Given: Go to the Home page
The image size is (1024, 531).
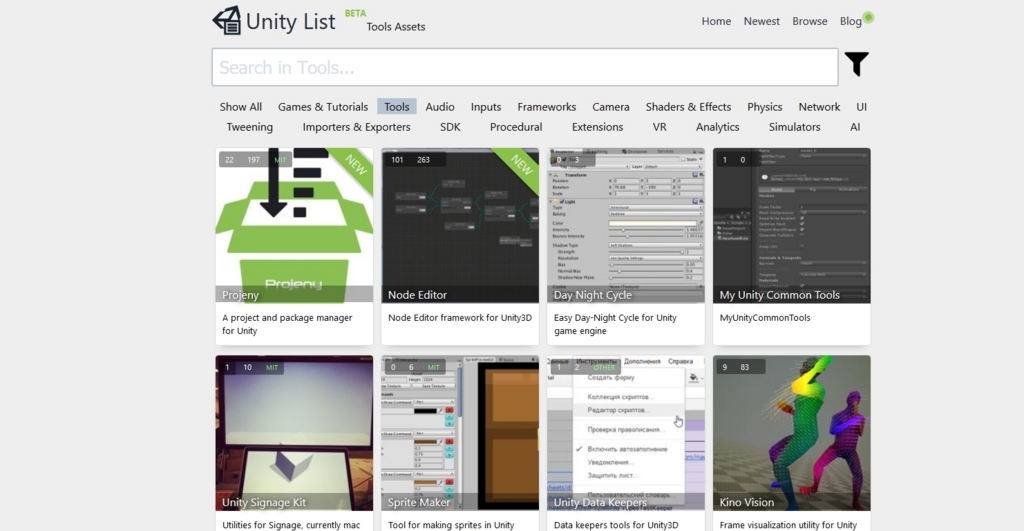Looking at the screenshot, I should click(716, 21).
